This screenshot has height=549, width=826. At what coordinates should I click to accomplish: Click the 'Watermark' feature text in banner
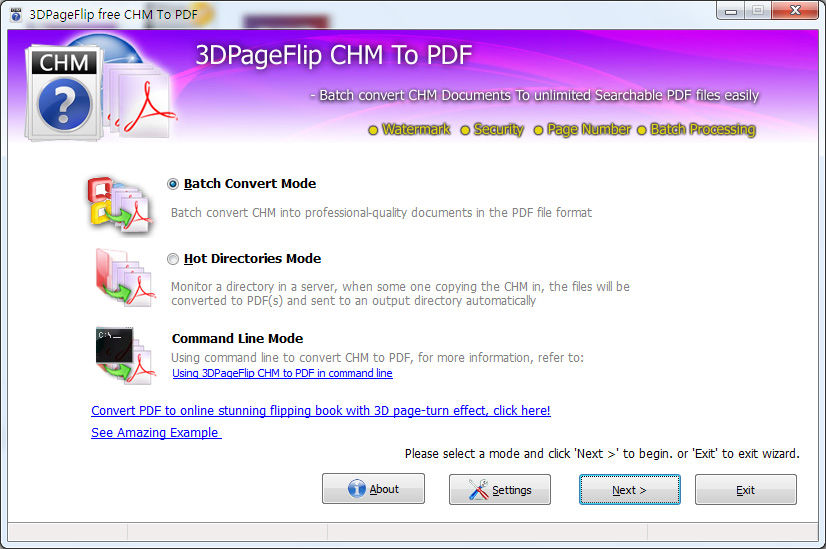pyautogui.click(x=416, y=130)
